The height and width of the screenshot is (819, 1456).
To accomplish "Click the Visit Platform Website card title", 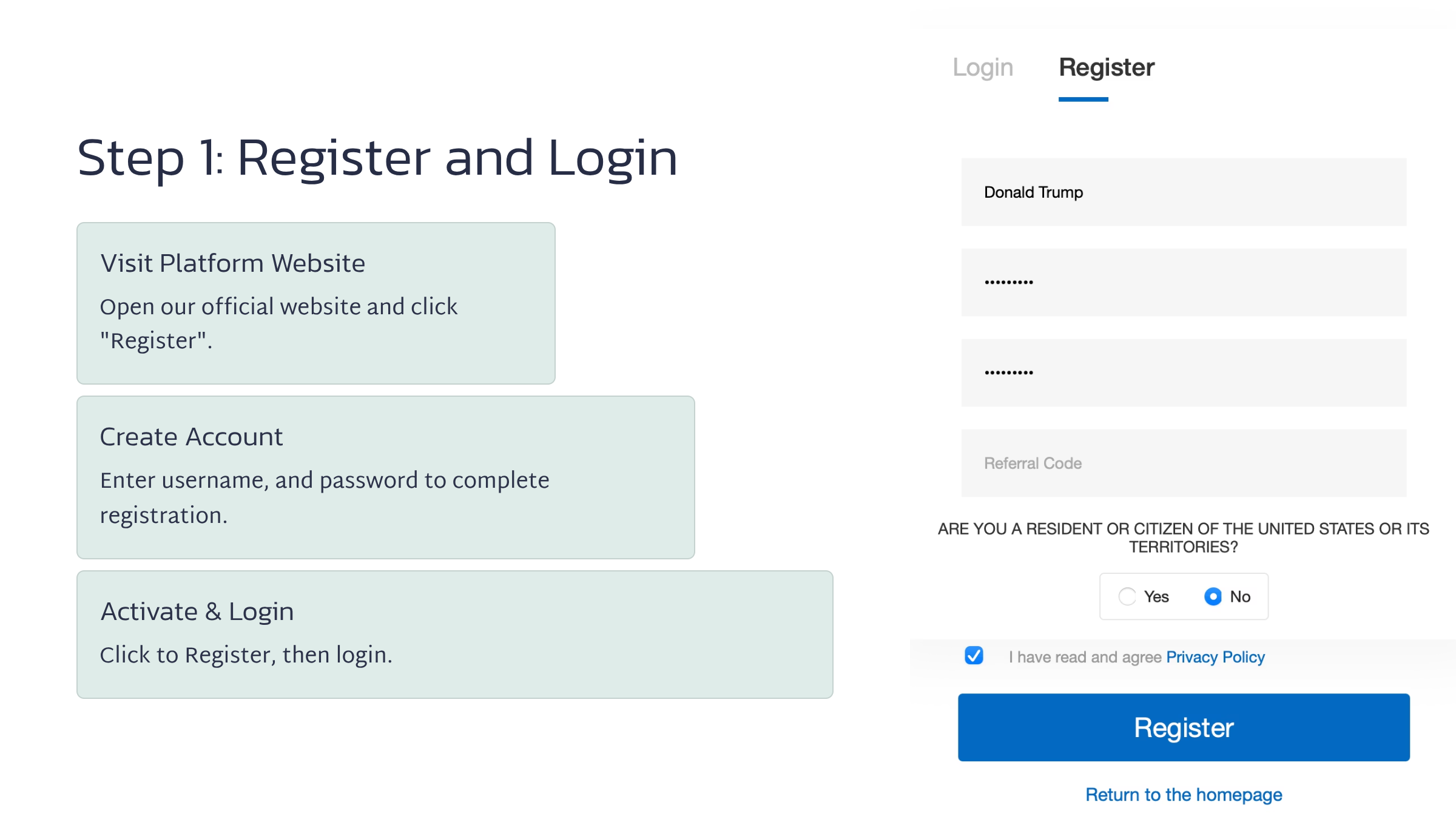I will [x=233, y=263].
